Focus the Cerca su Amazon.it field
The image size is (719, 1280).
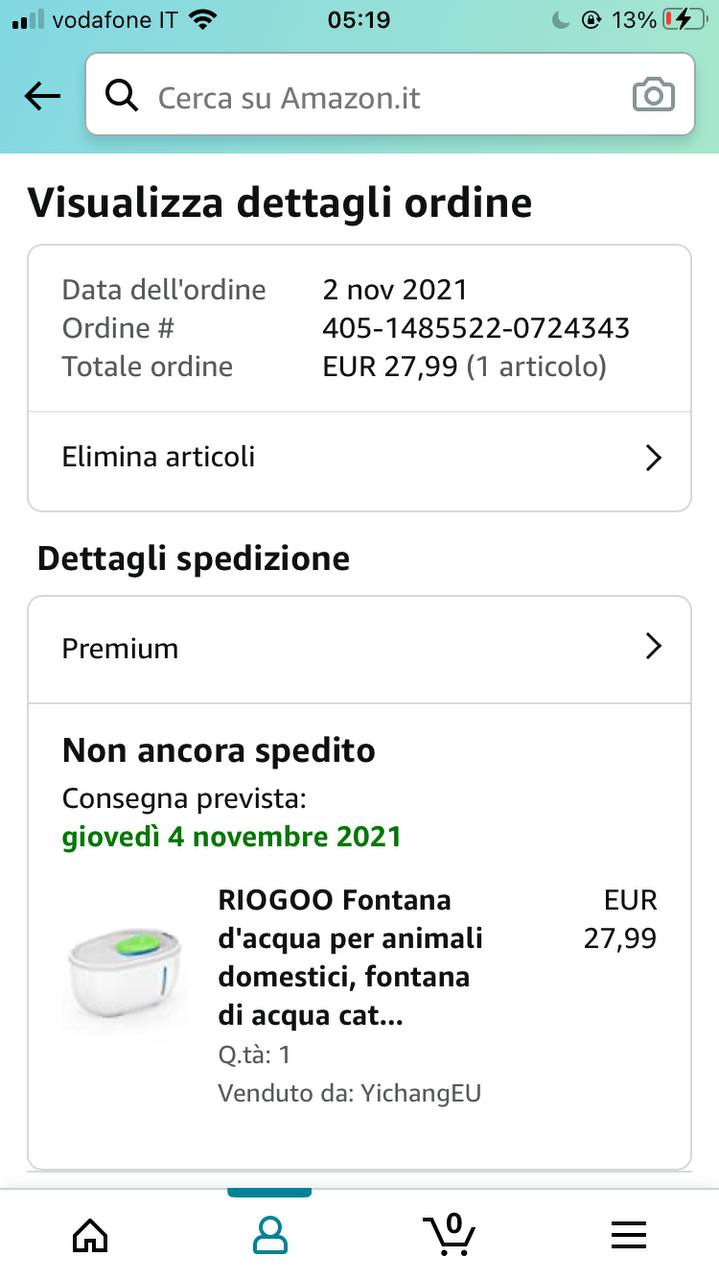(380, 97)
